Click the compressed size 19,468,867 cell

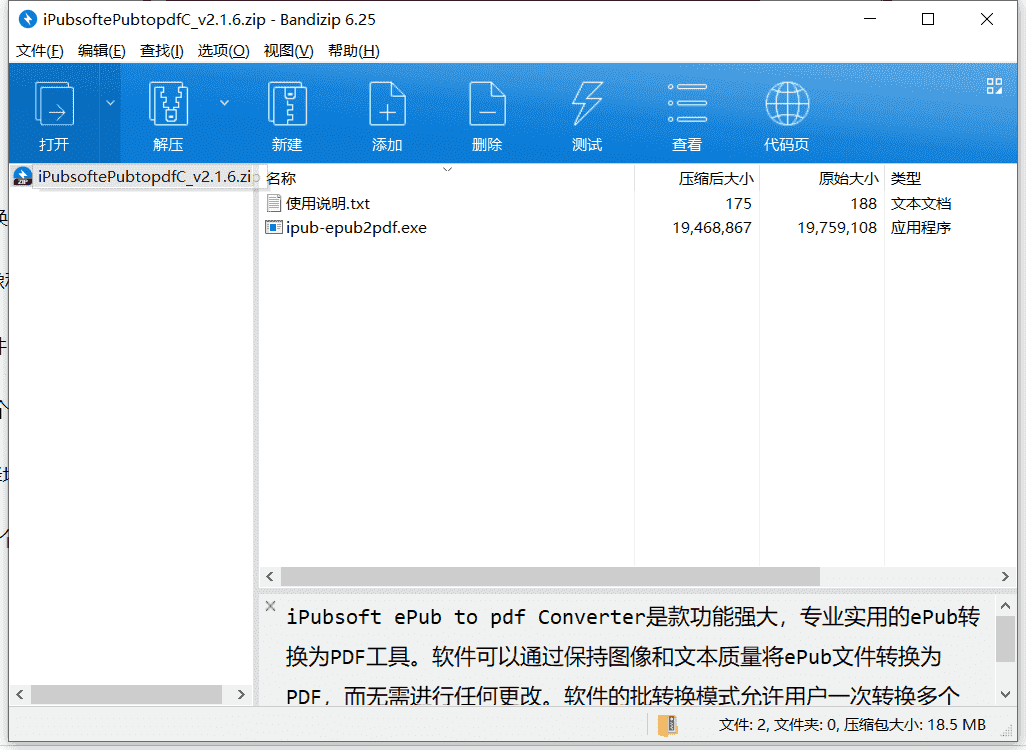click(712, 228)
